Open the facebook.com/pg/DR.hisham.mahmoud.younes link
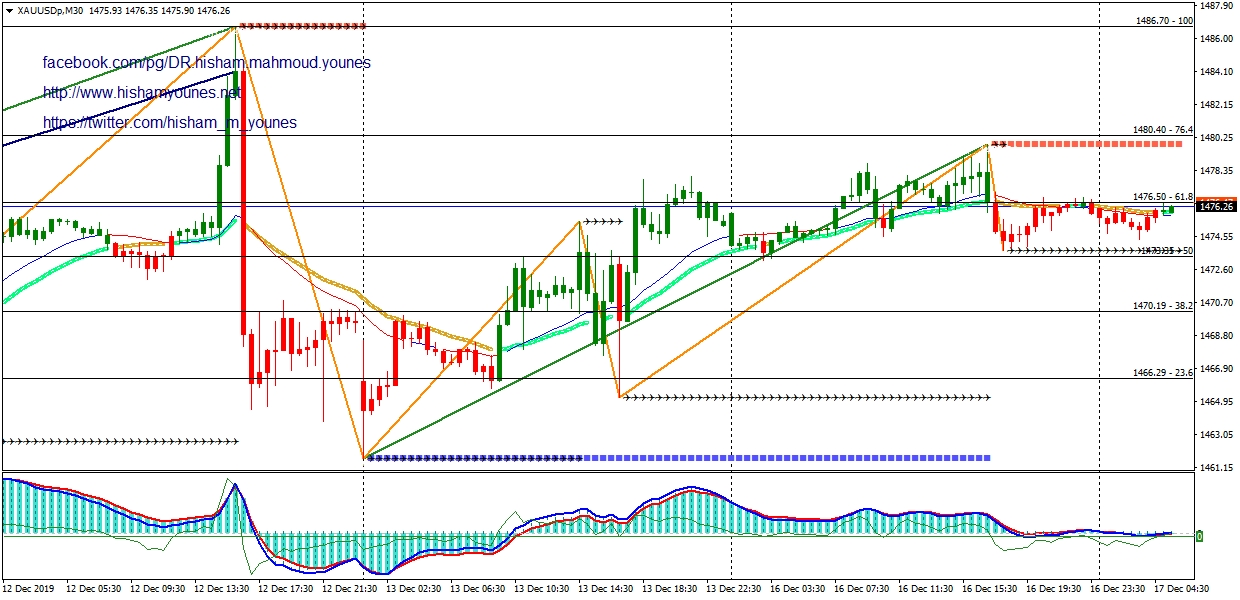1240x600 pixels. [x=206, y=63]
